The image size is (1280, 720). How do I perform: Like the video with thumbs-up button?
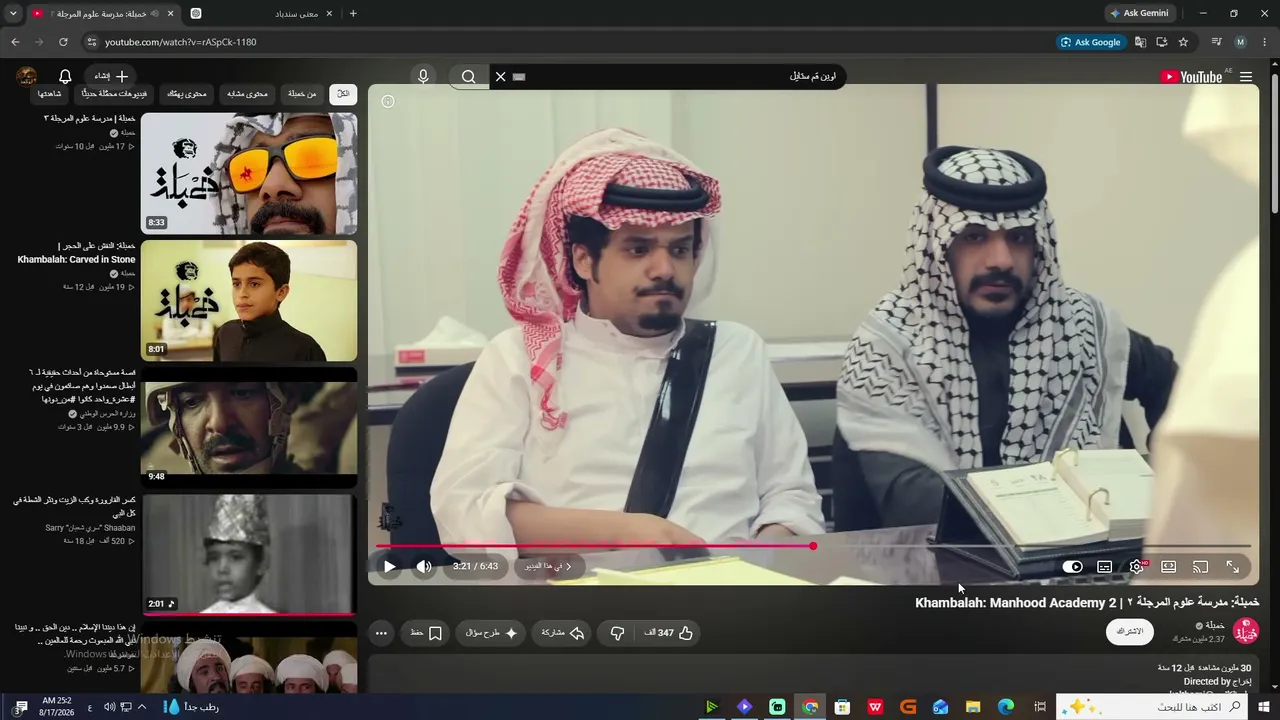coord(672,633)
